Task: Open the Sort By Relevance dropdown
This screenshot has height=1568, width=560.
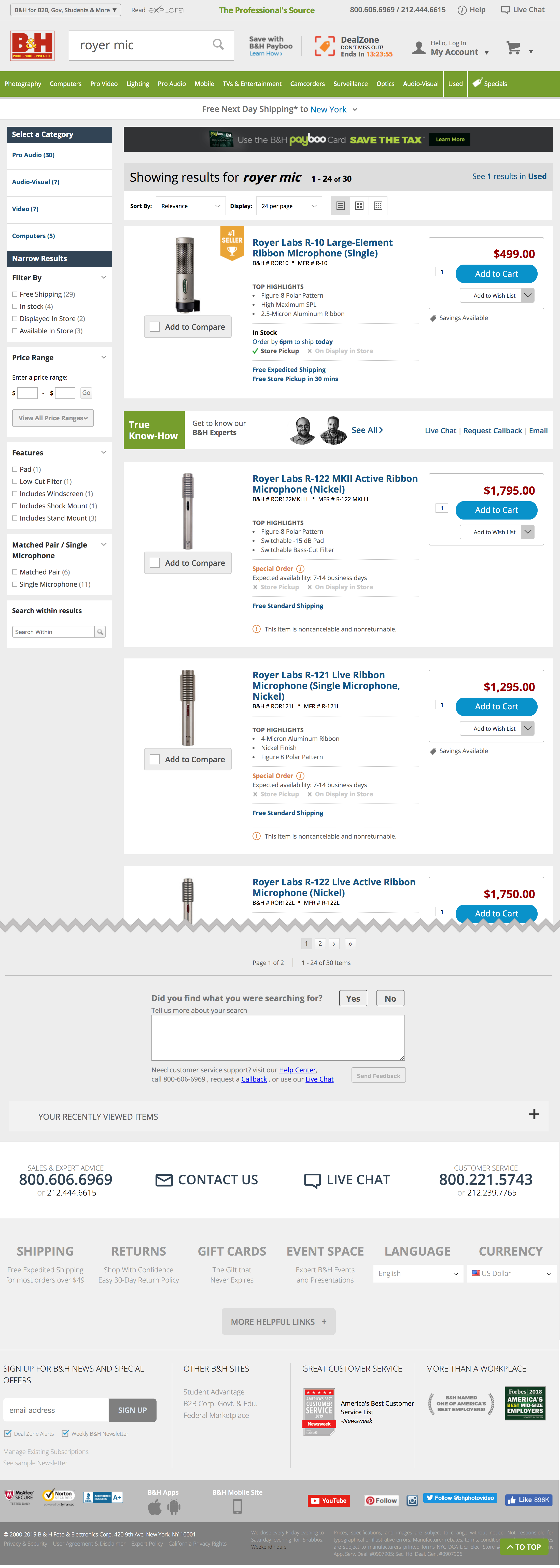Action: click(x=190, y=206)
